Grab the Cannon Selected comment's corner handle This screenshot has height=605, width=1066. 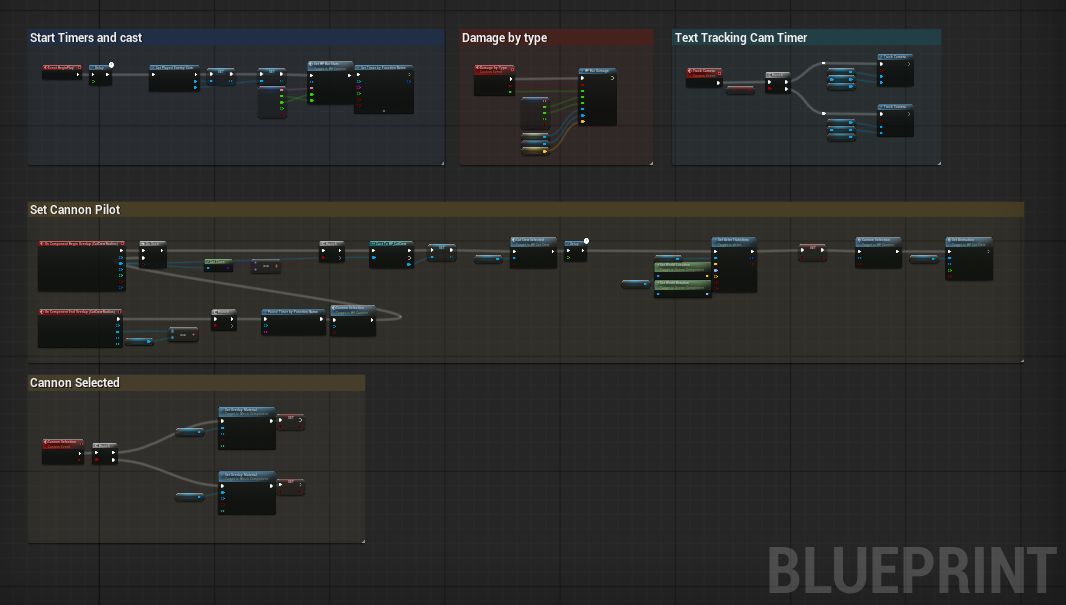363,541
